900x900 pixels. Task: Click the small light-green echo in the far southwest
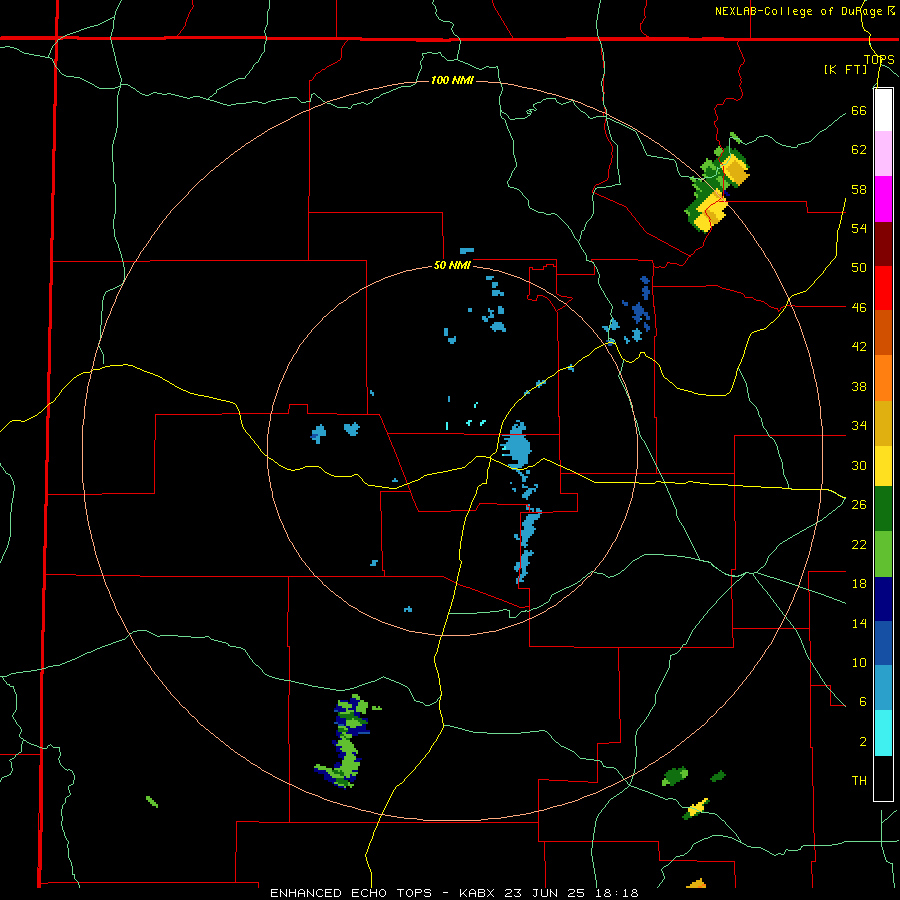(x=152, y=802)
